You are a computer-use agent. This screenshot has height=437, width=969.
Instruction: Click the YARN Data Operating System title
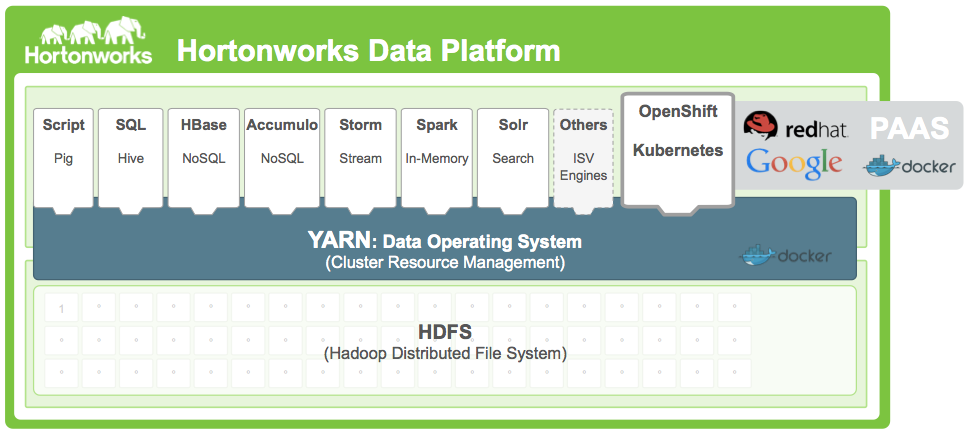444,241
